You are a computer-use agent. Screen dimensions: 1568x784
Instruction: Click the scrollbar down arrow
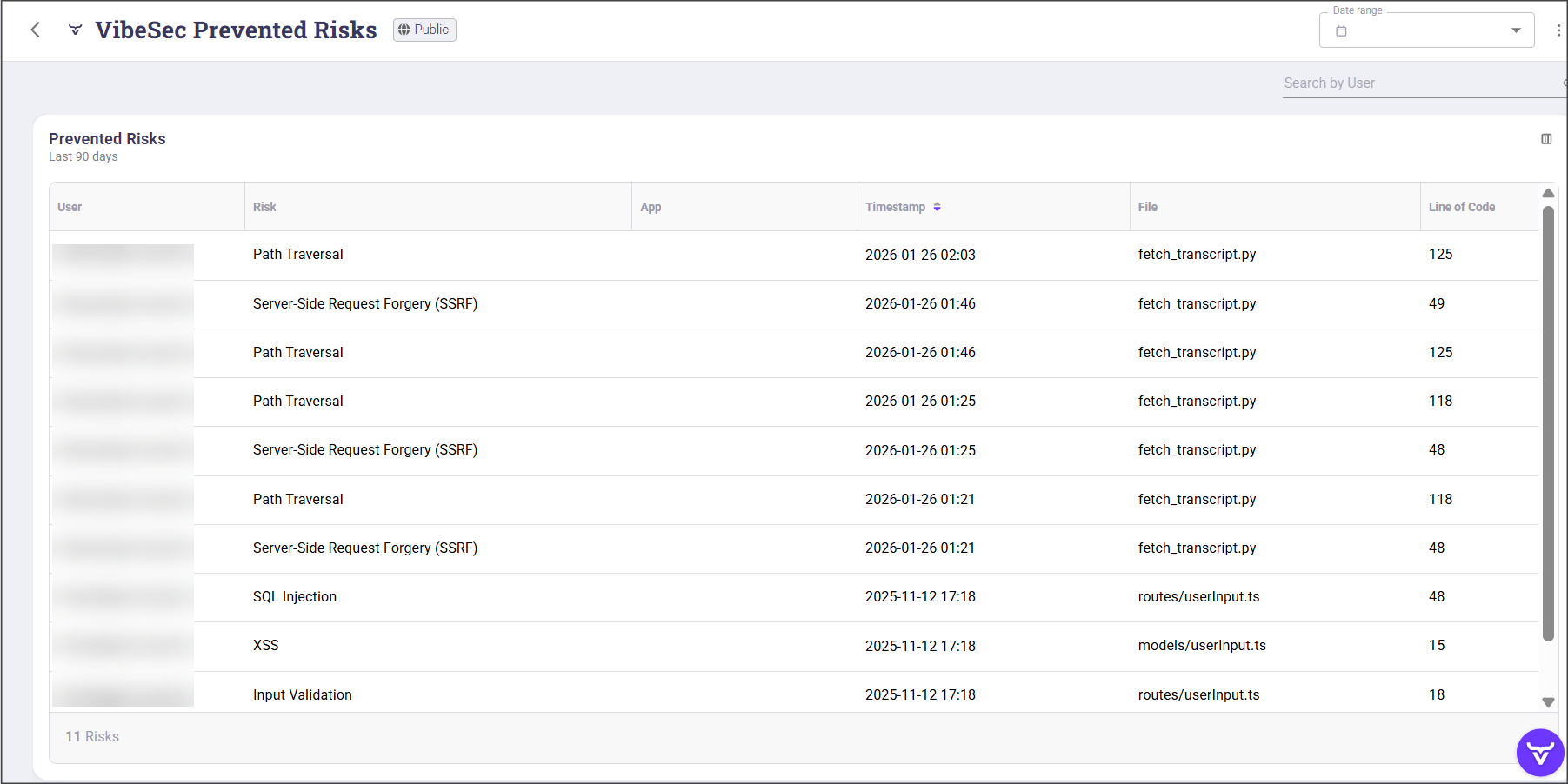click(1548, 702)
